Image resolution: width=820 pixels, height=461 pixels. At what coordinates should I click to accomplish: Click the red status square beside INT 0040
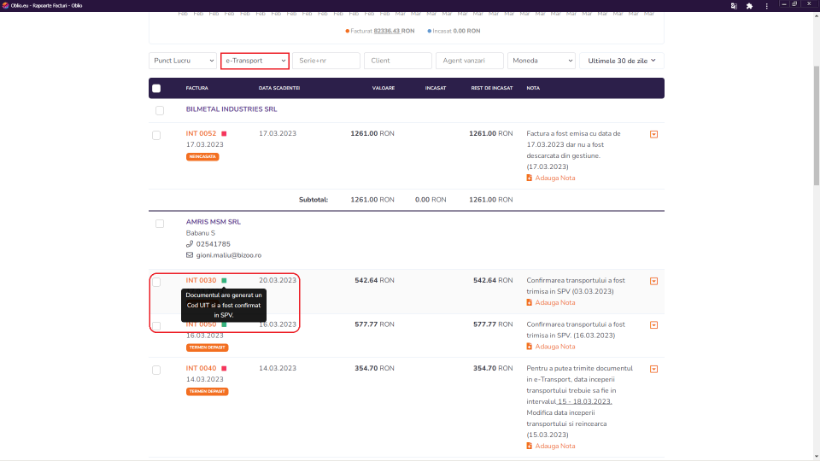(x=224, y=368)
